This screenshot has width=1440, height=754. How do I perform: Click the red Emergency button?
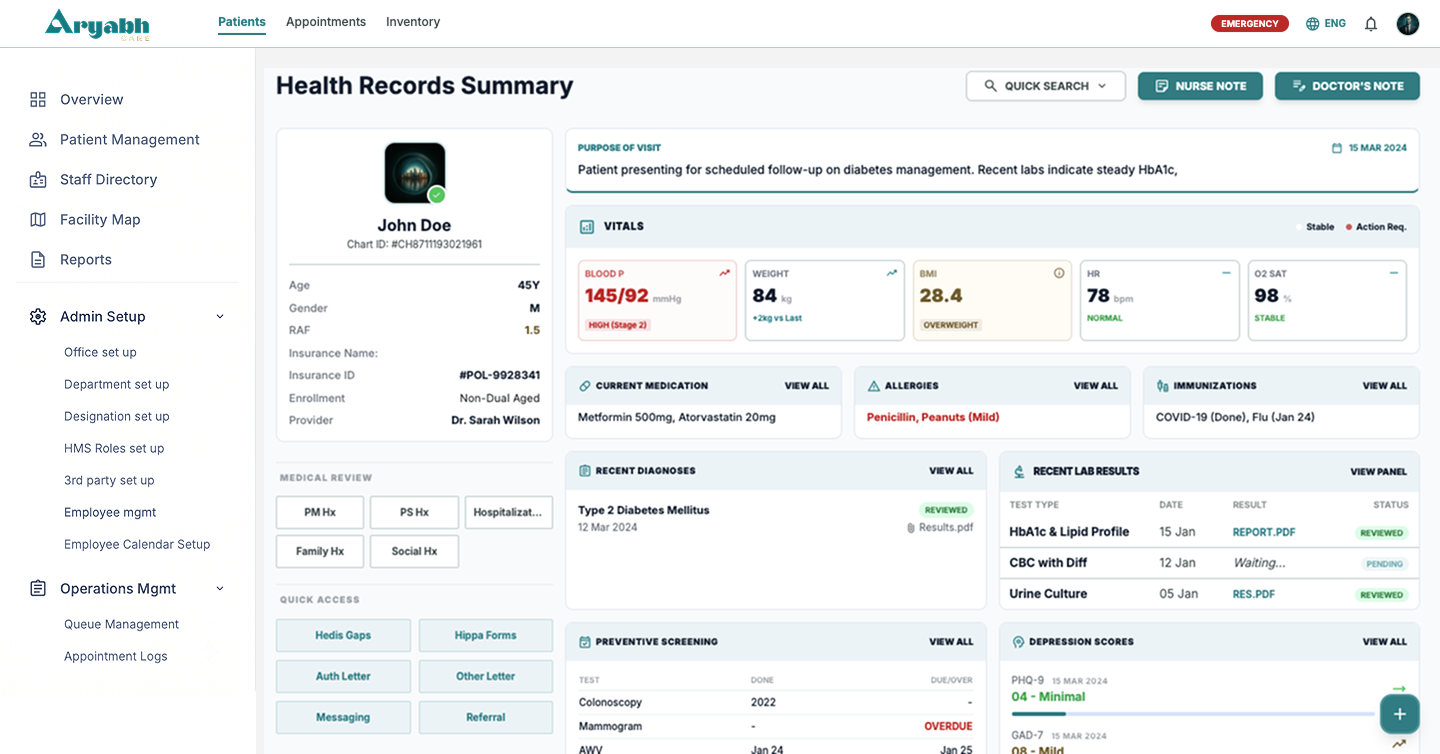point(1249,24)
